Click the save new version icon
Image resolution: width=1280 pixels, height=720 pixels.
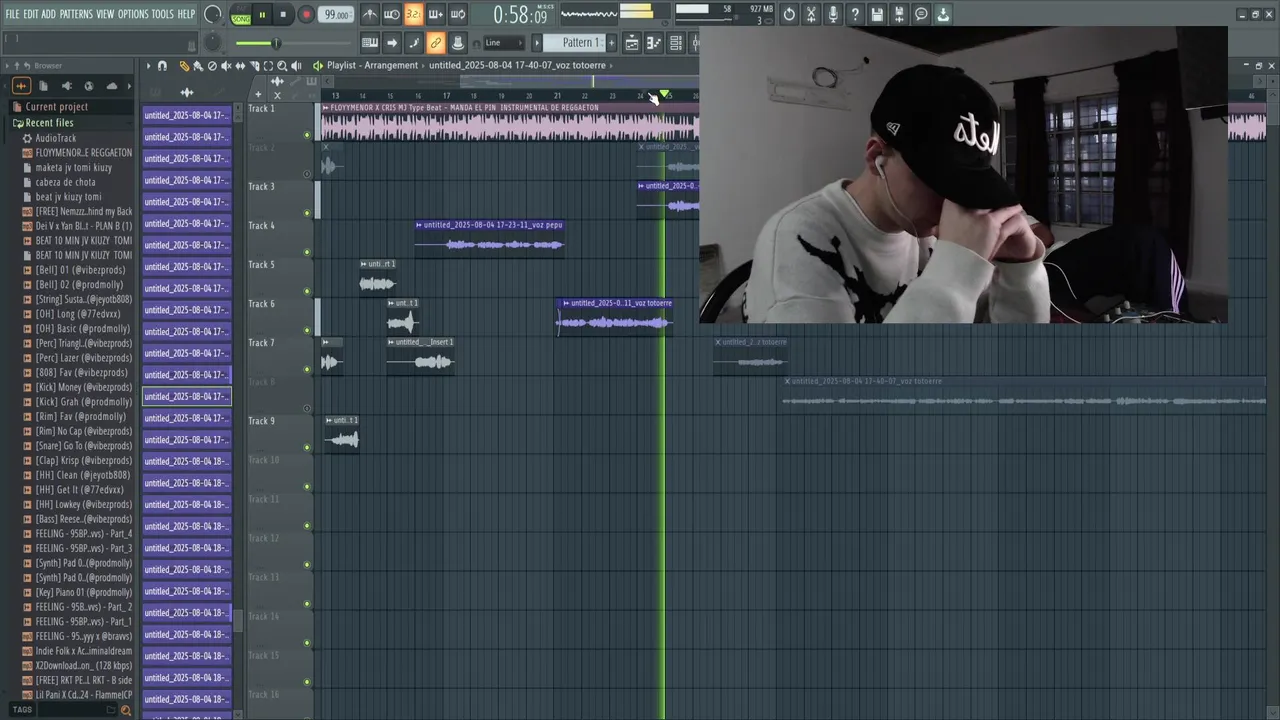[x=899, y=14]
